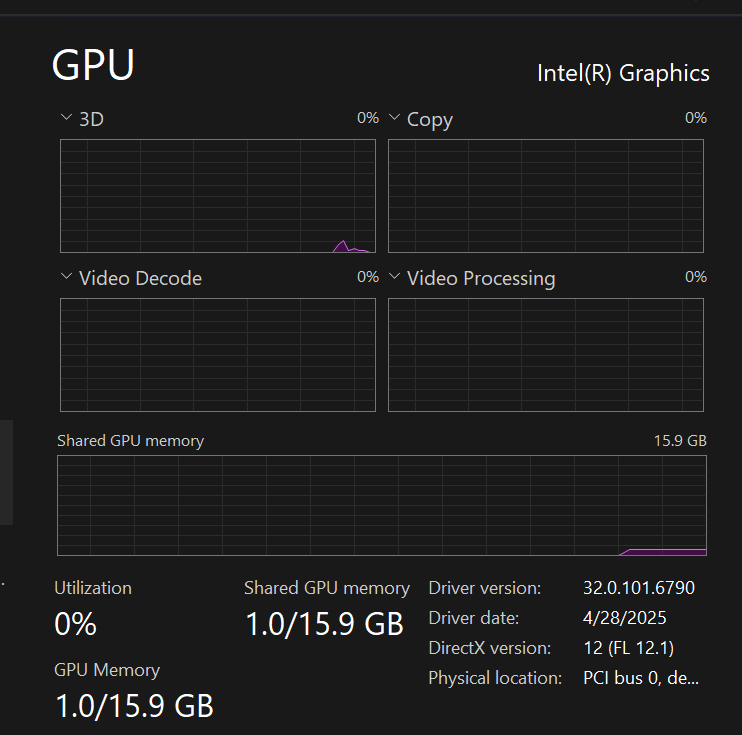The image size is (742, 735).
Task: Click the Copy engine usage graph
Action: tap(545, 196)
